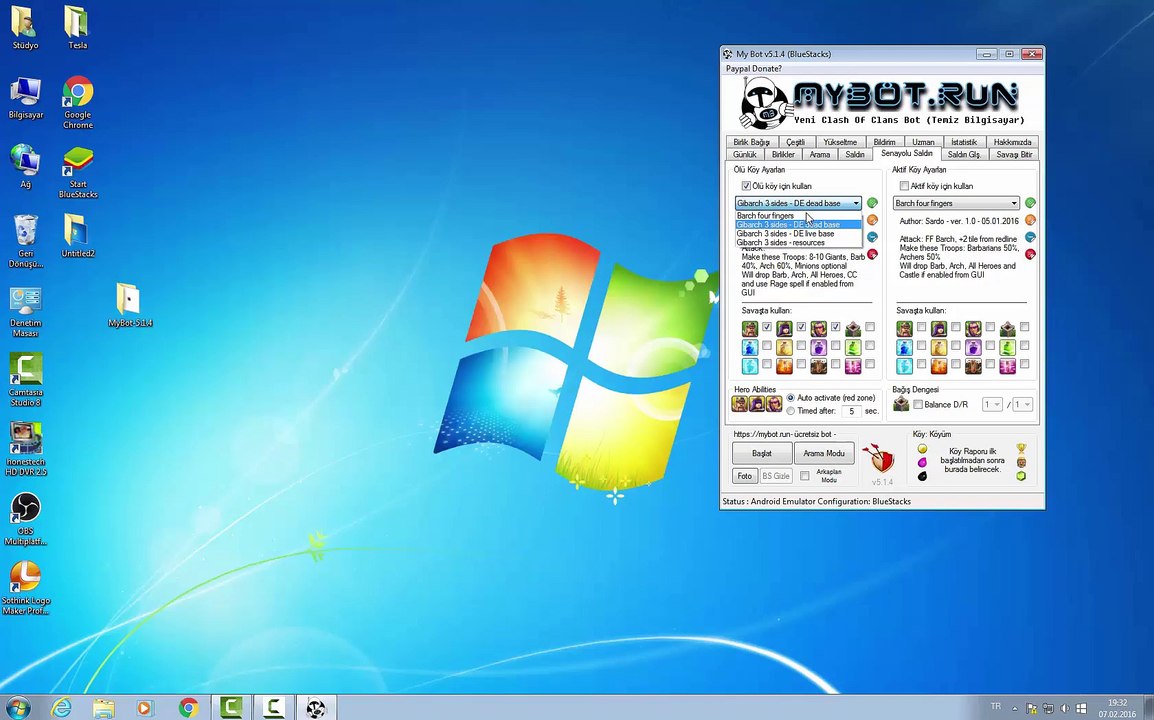
Task: Check the Barbarian King checkbox in Aktif Köy section
Action: click(921, 327)
